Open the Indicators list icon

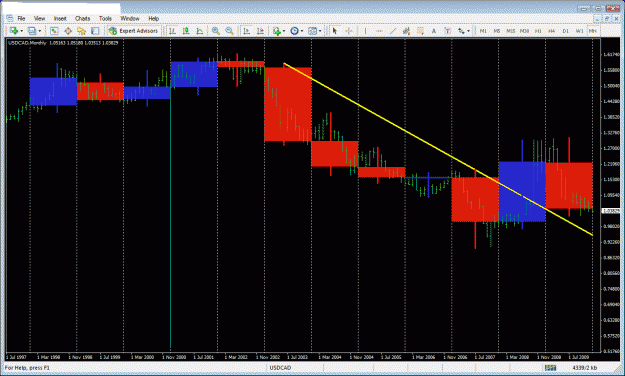(277, 31)
